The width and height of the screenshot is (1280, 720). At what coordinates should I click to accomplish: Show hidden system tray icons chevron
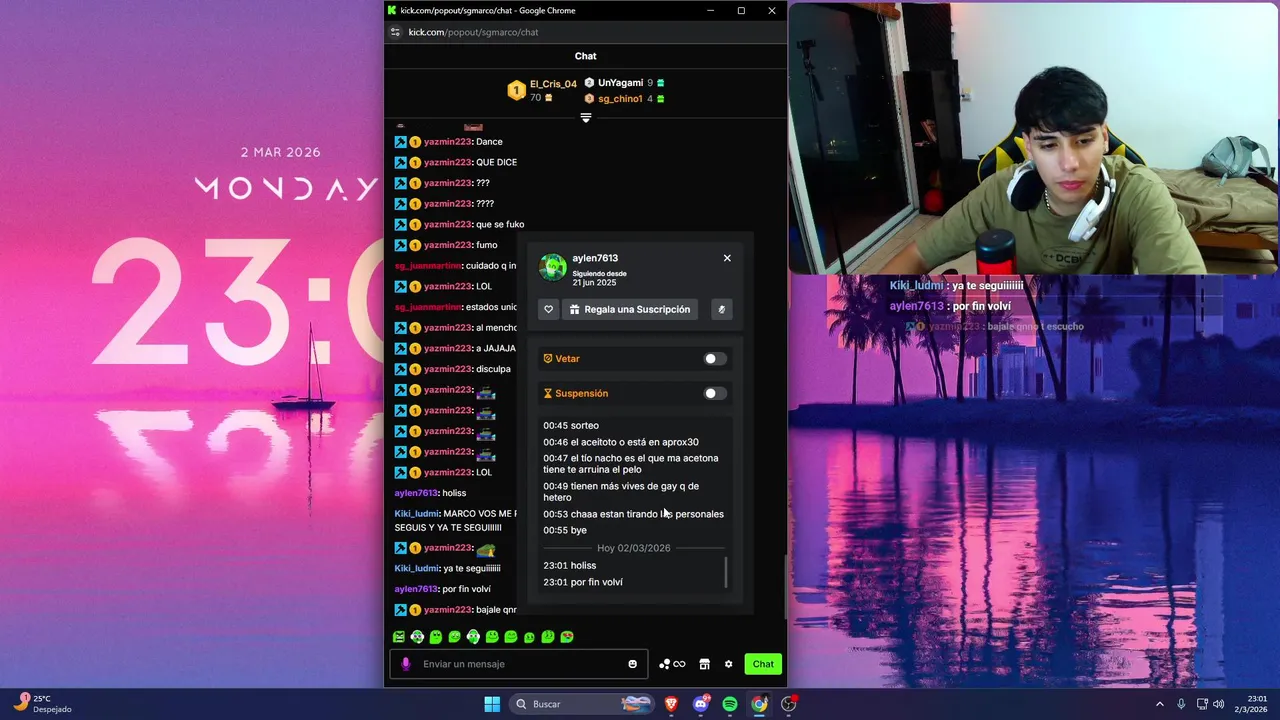(1160, 704)
